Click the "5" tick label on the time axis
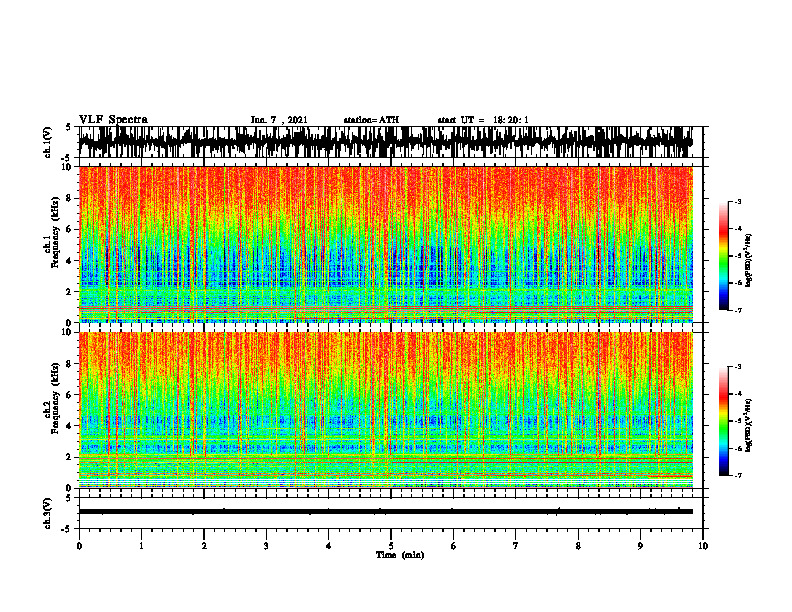The image size is (792, 612). [x=391, y=546]
